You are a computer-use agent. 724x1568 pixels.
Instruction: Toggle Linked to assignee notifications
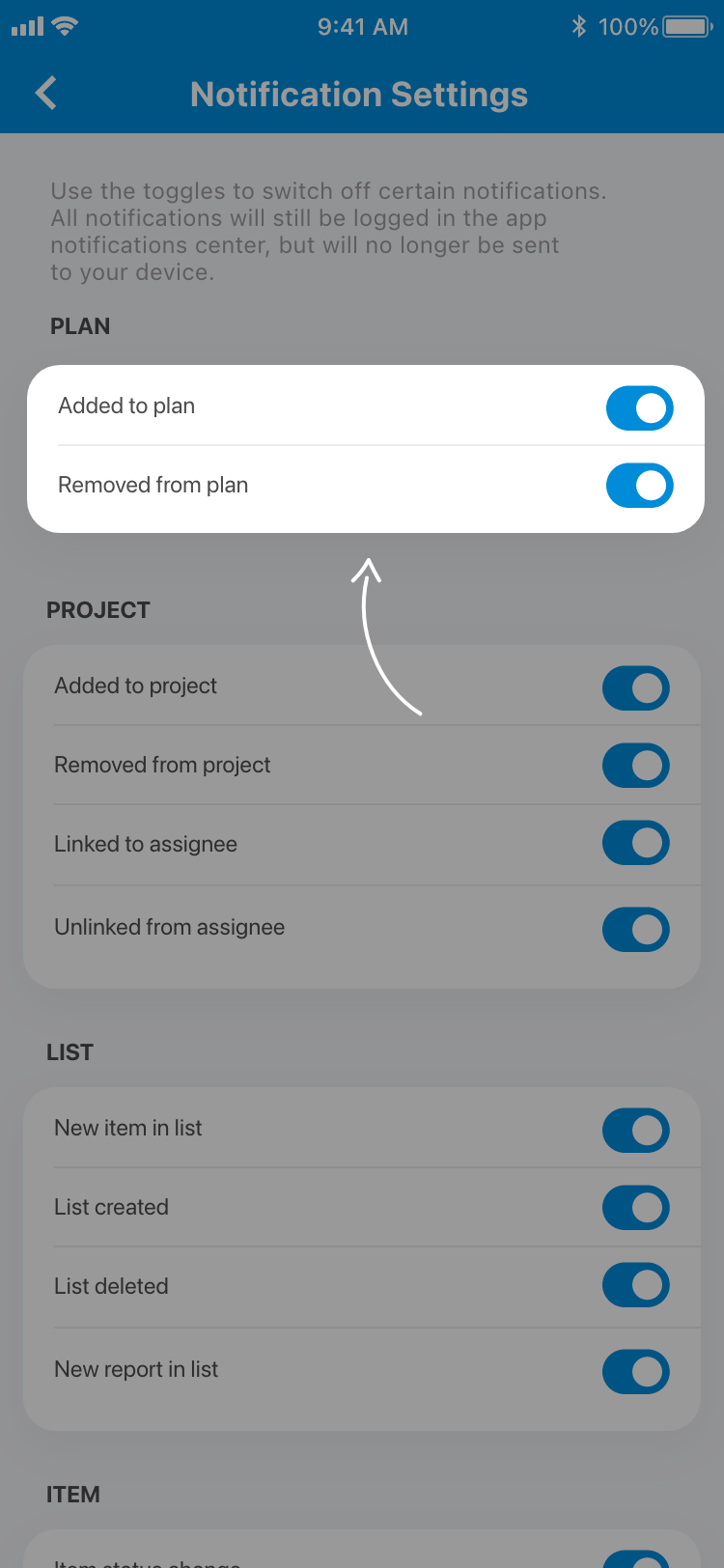click(635, 843)
